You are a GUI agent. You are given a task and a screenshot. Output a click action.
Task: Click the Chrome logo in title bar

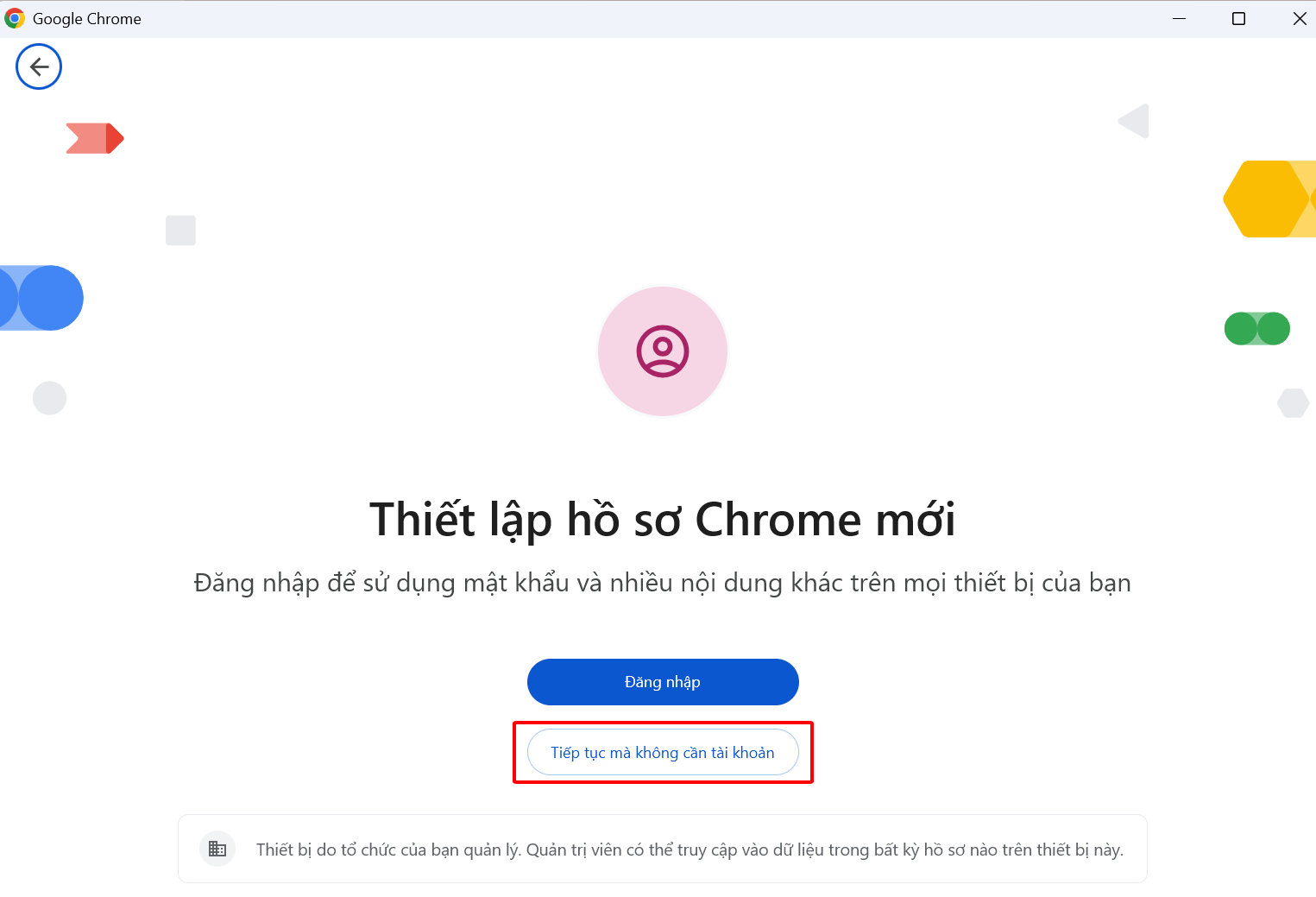[15, 18]
